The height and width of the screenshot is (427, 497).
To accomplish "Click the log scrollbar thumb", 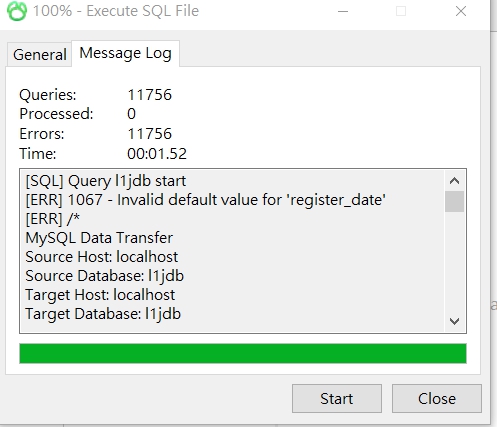I will (x=454, y=201).
